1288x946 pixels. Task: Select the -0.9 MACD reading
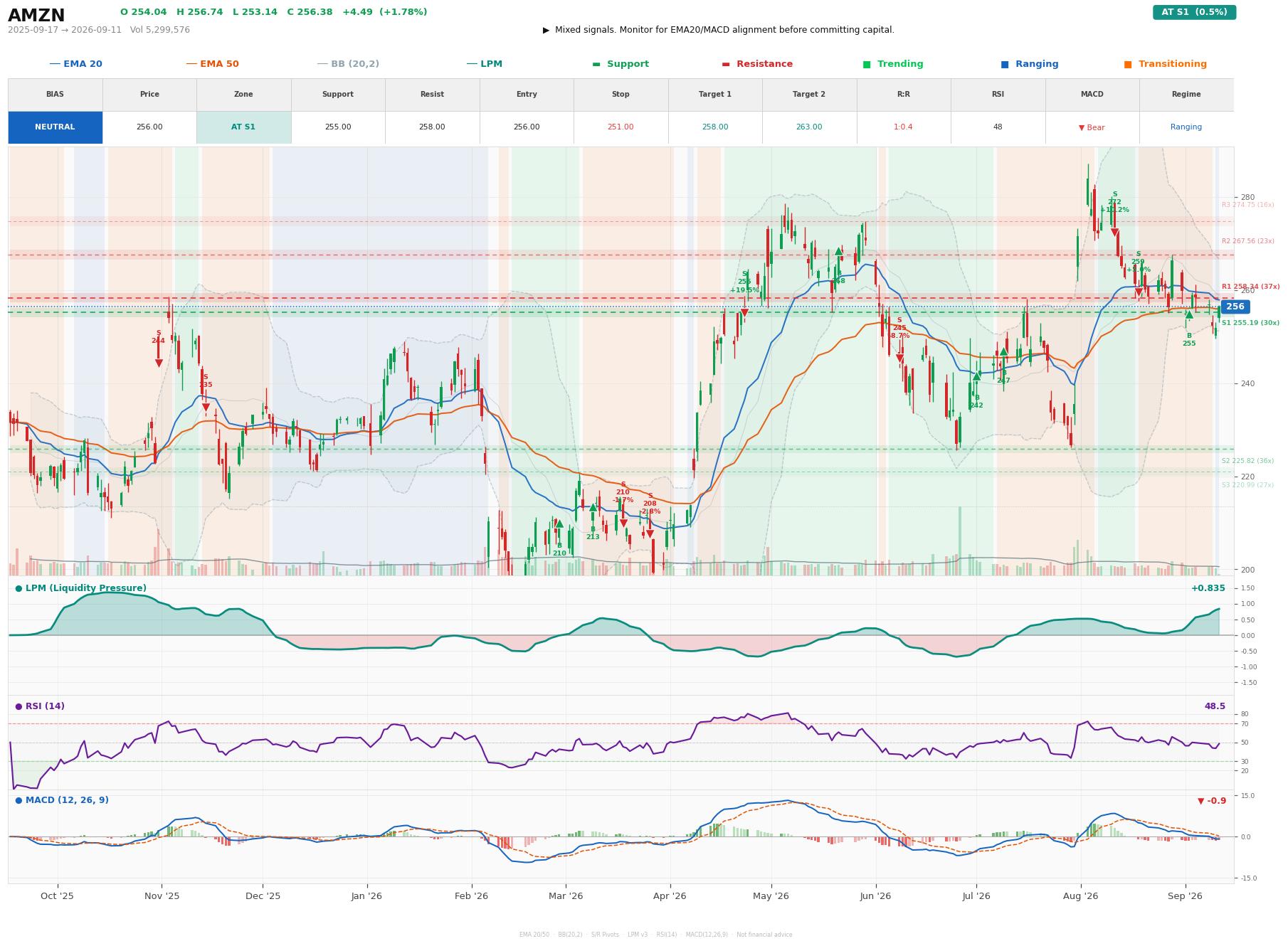point(1212,801)
